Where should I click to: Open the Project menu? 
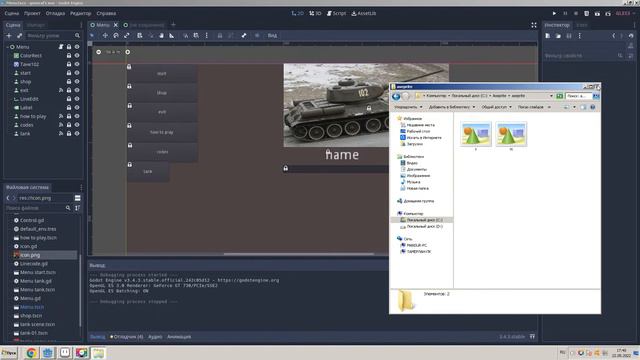coord(32,13)
